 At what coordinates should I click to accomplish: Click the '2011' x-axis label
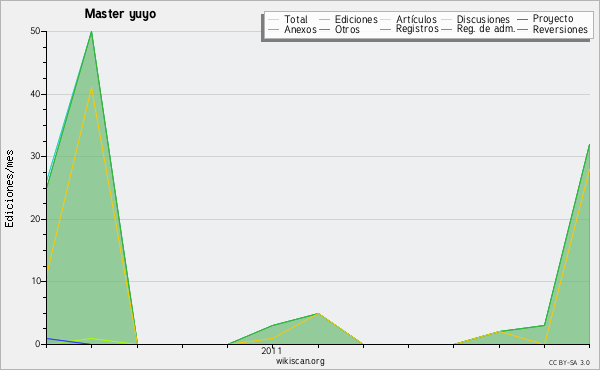272,350
